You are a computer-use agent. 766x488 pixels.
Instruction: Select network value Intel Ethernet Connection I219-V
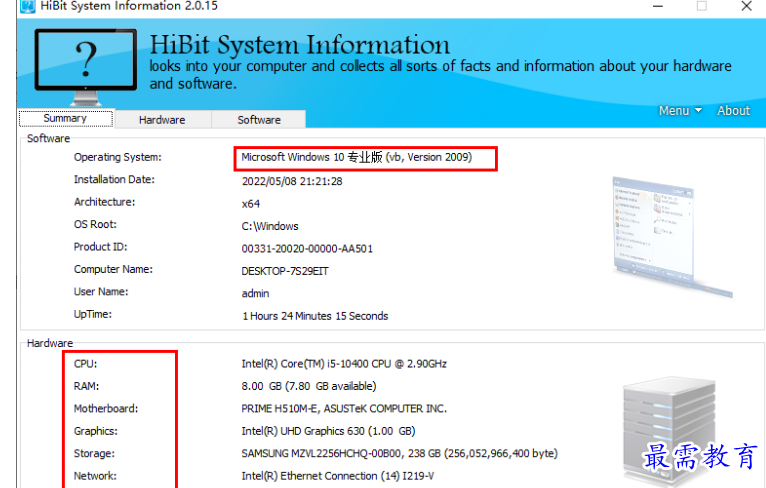point(338,476)
